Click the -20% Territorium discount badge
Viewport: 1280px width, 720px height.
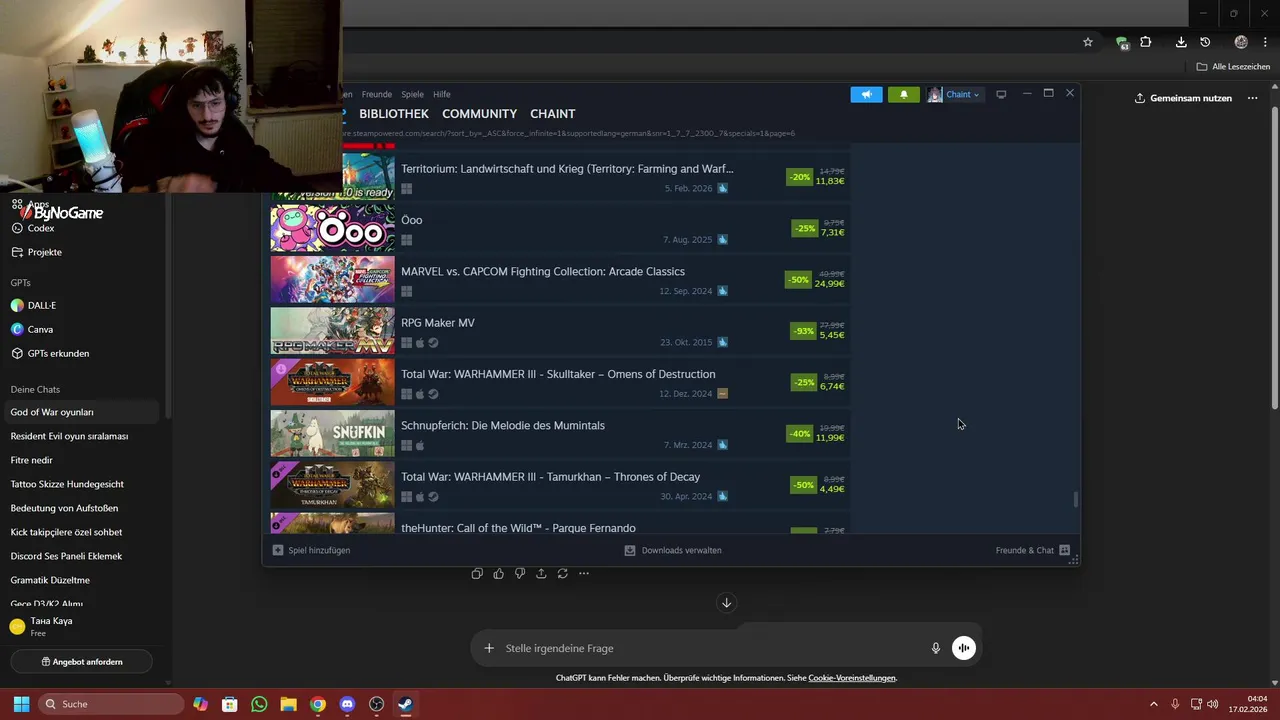pyautogui.click(x=800, y=177)
